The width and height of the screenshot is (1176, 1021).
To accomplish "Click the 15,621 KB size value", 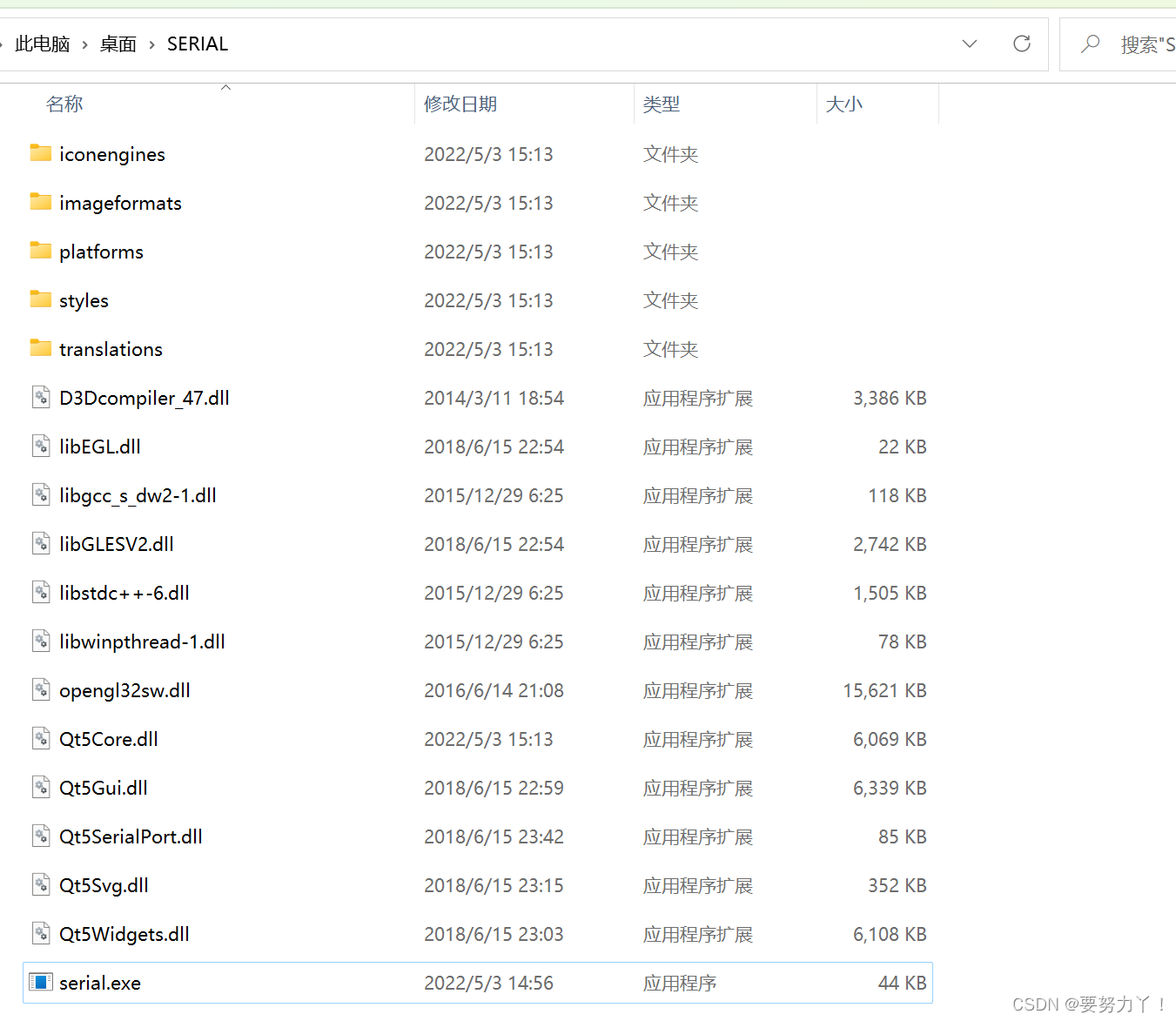I will (884, 690).
